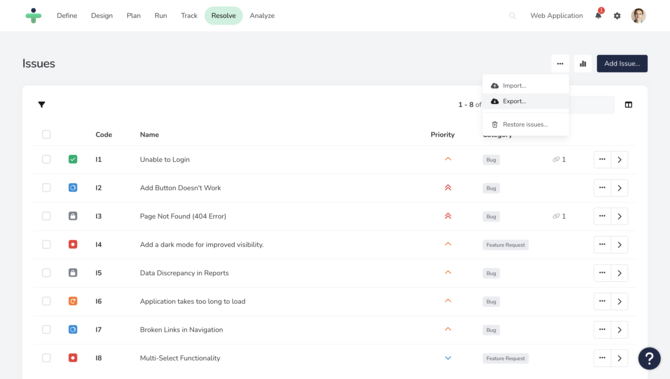The height and width of the screenshot is (379, 670).
Task: Click the issue name Application takes too long to load
Action: point(192,301)
